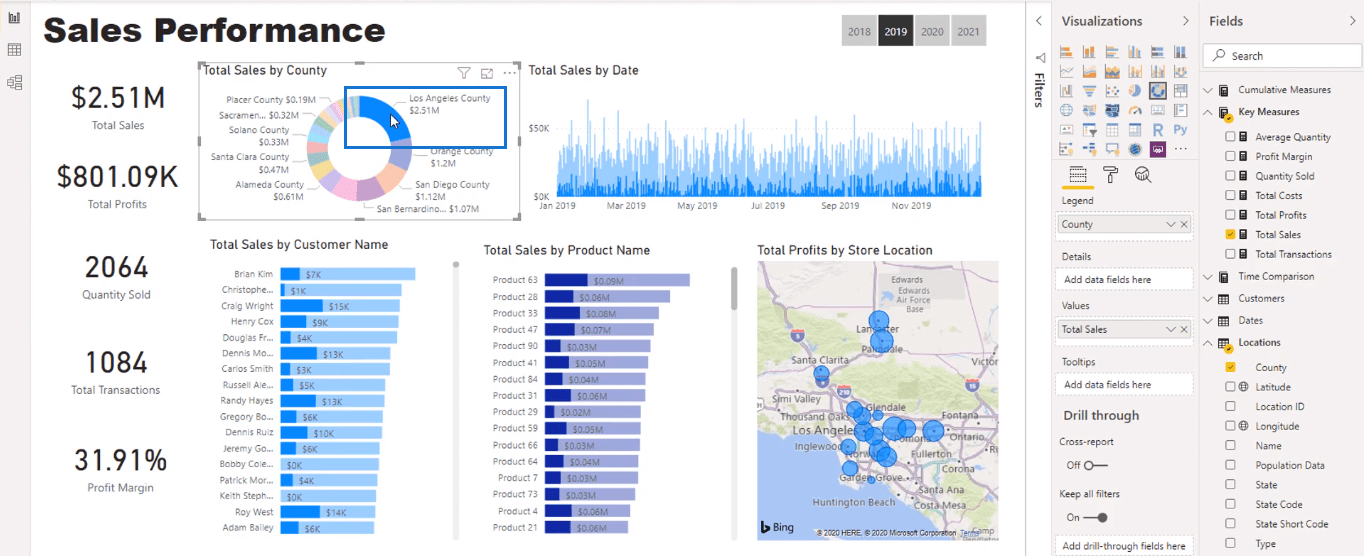Click filter icon on Total Sales by County visual
1364x556 pixels.
point(464,72)
